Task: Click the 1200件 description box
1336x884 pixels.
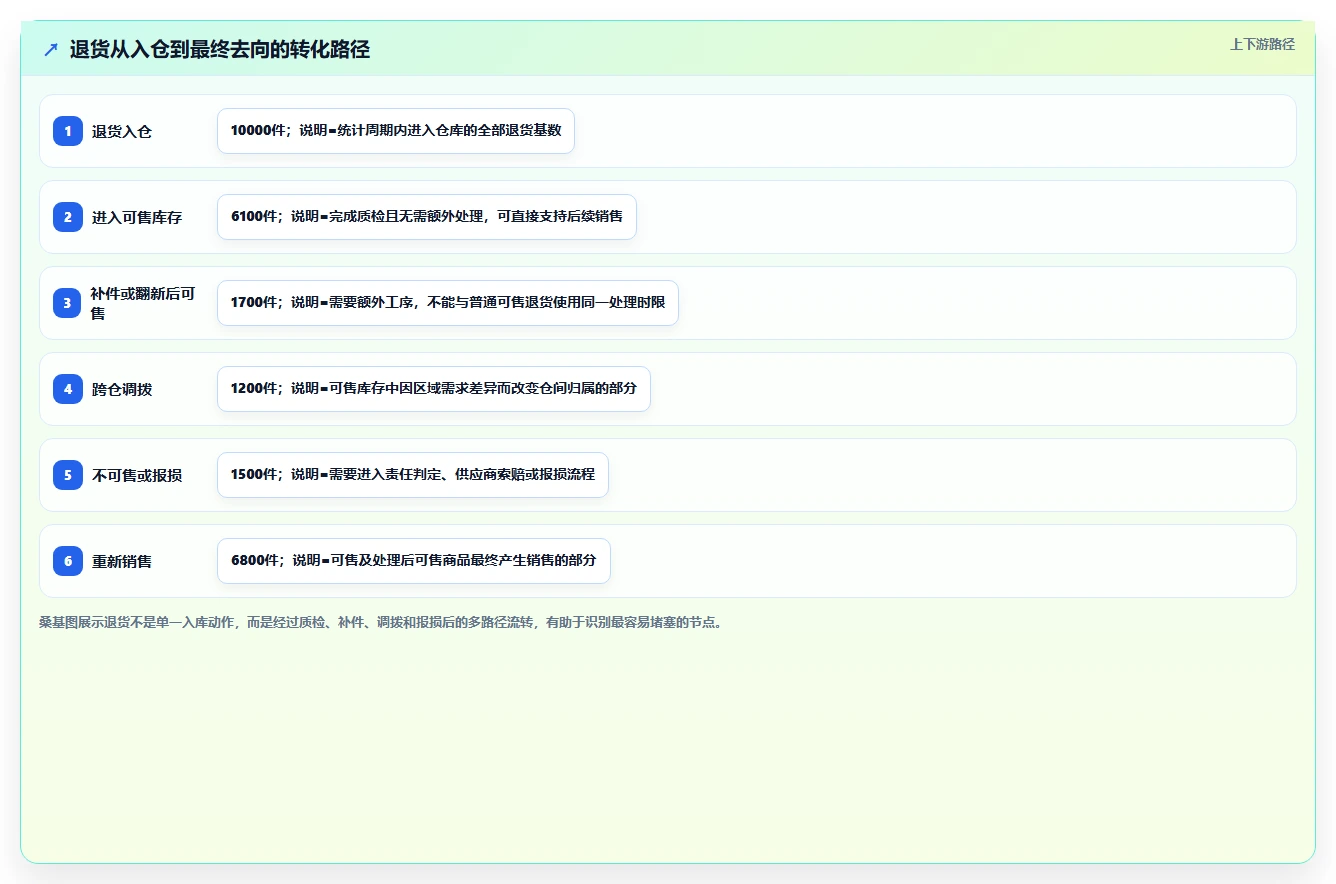Action: [x=434, y=389]
